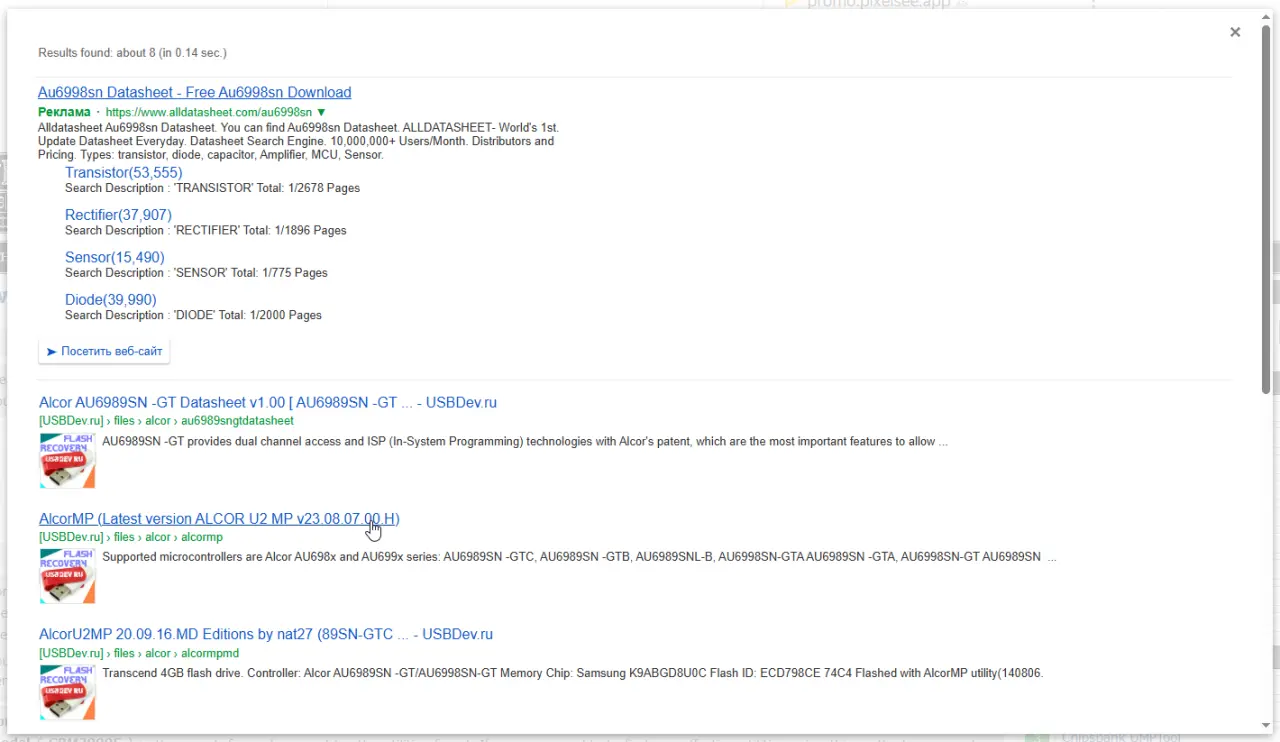The height and width of the screenshot is (742, 1280).
Task: Click the Реклама ad label
Action: [x=64, y=112]
